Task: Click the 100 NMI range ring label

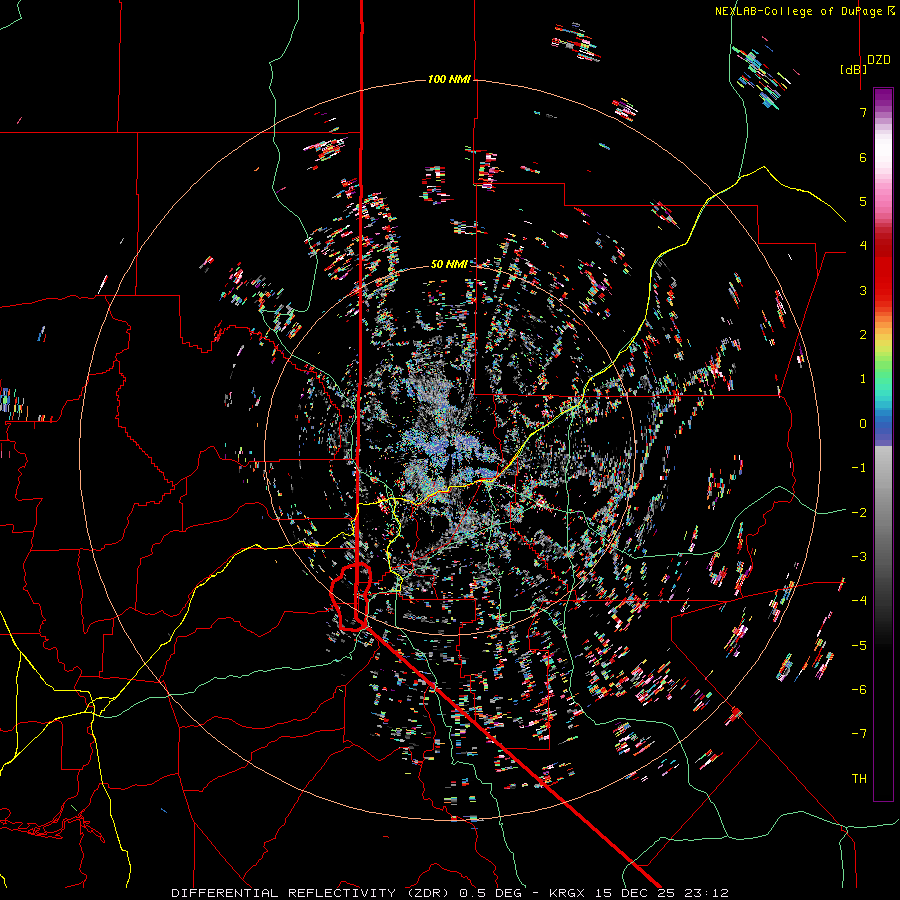Action: [449, 79]
